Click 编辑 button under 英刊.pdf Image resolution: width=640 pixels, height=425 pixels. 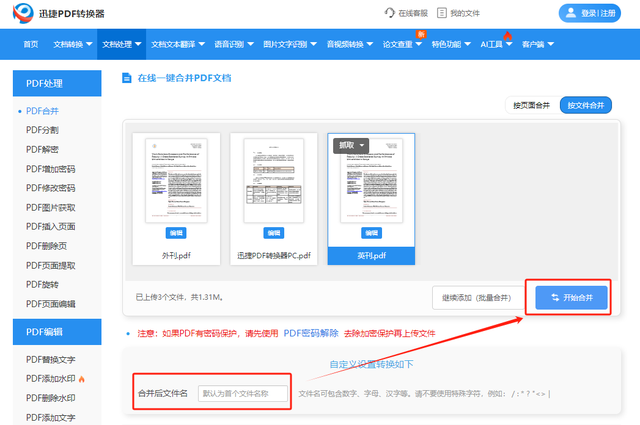click(x=371, y=233)
